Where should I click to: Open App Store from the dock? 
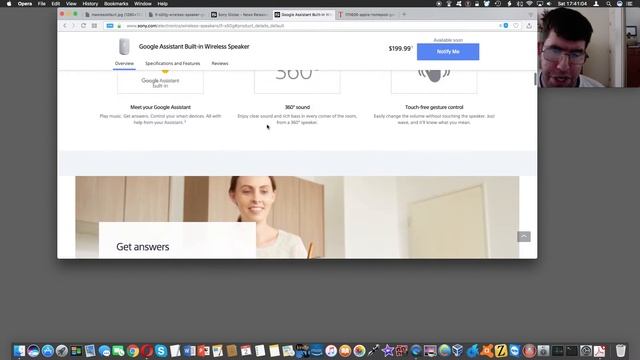pyautogui.click(x=48, y=351)
